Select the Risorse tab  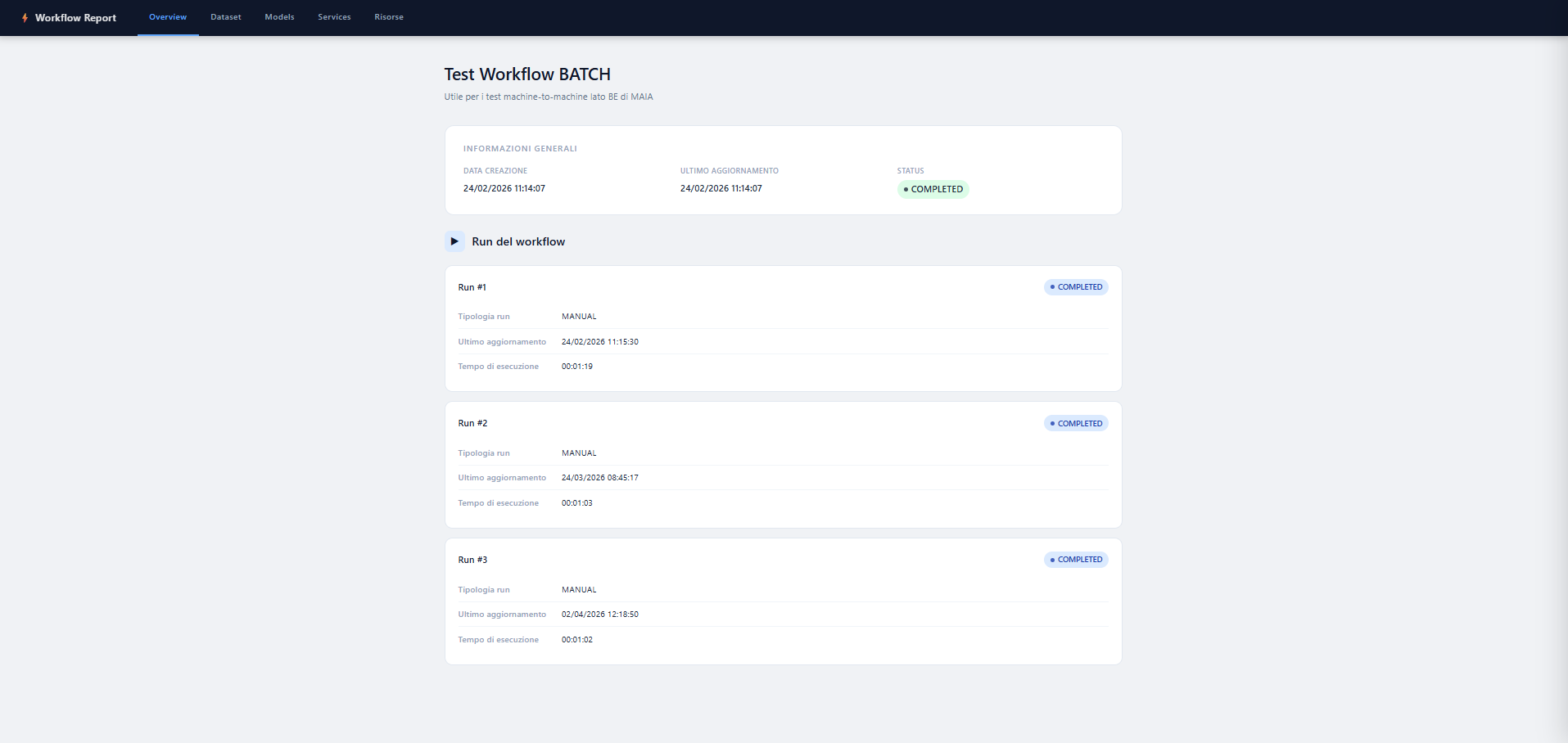[389, 17]
